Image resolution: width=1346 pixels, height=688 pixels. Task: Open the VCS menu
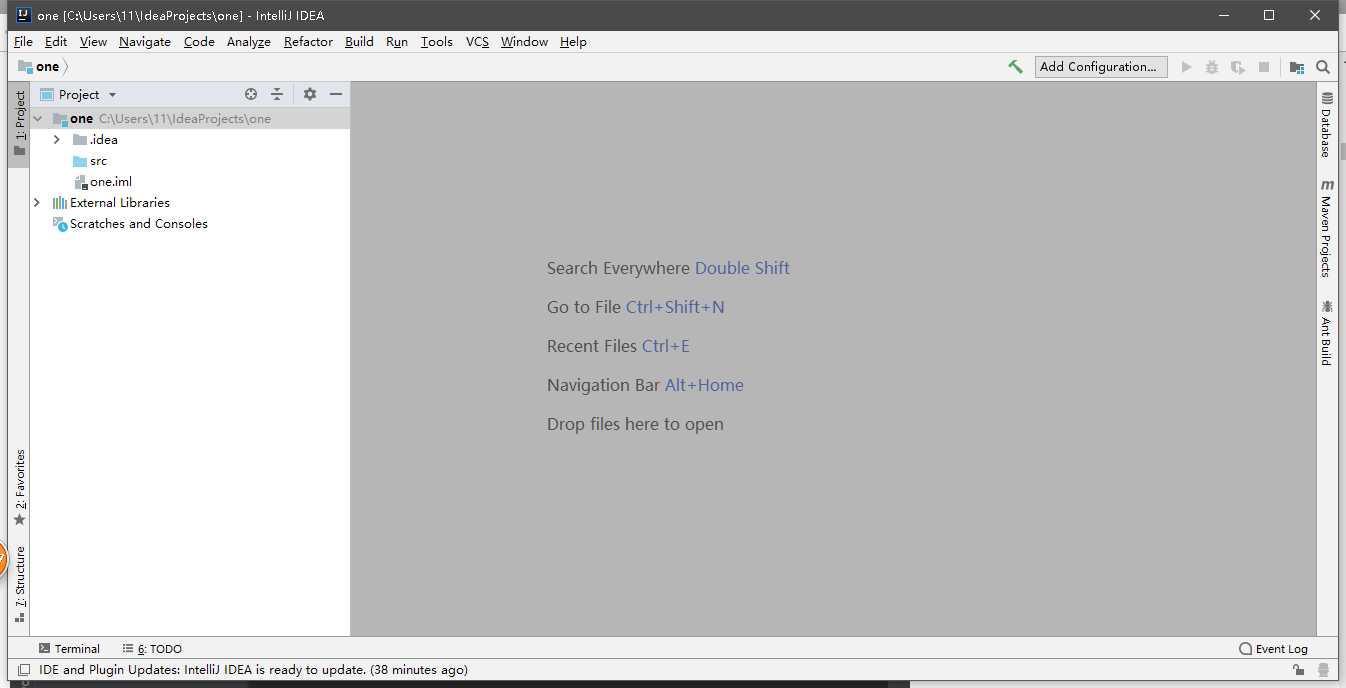click(478, 42)
